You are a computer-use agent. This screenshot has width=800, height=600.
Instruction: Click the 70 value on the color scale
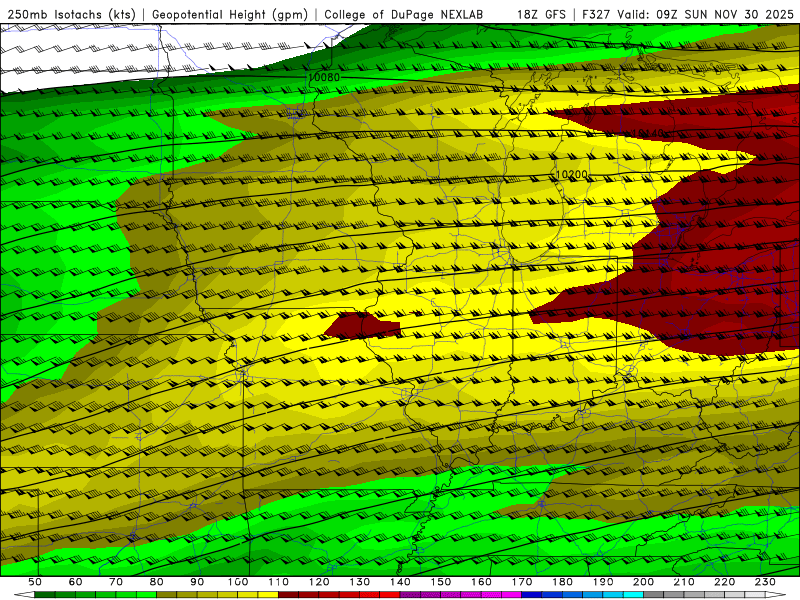tap(116, 582)
